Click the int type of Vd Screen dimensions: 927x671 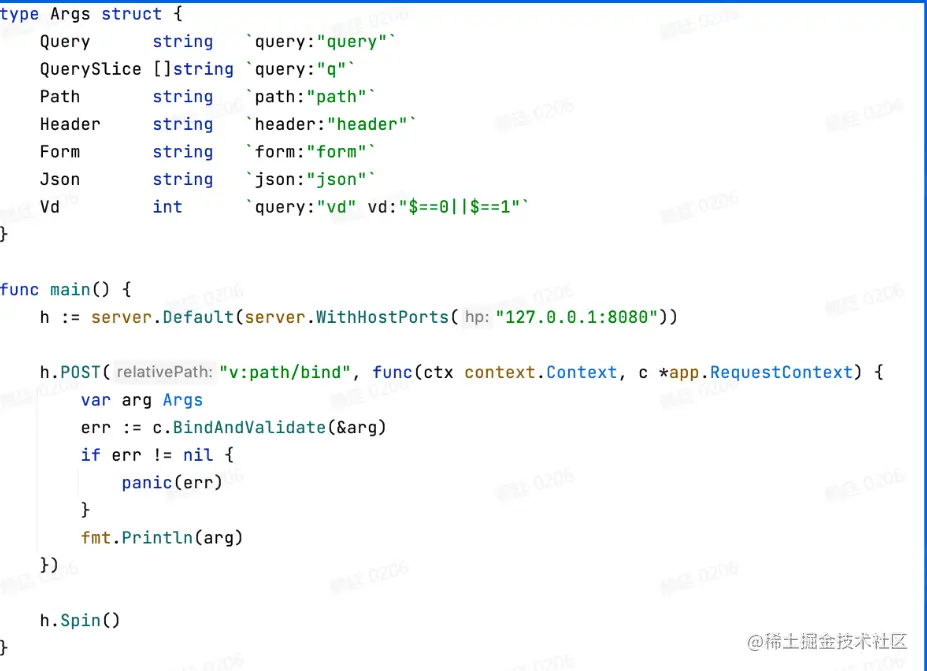coord(167,207)
